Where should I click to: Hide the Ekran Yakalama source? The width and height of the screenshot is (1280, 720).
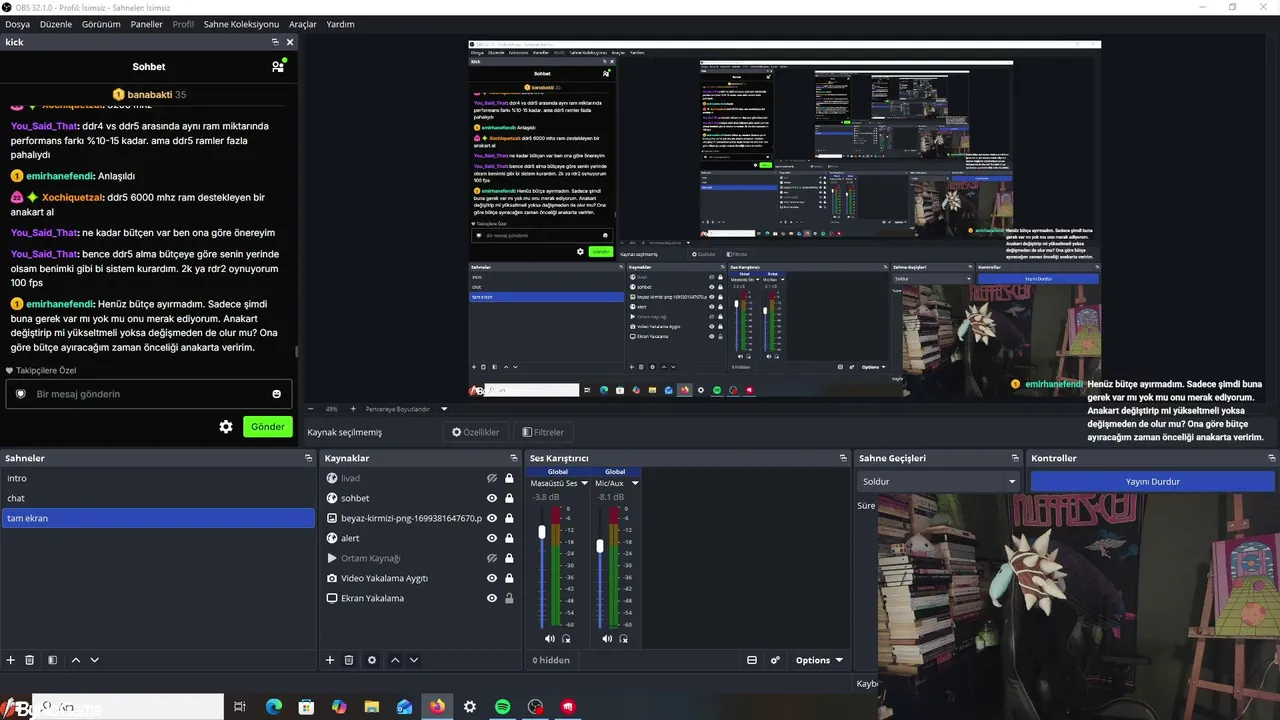click(492, 598)
